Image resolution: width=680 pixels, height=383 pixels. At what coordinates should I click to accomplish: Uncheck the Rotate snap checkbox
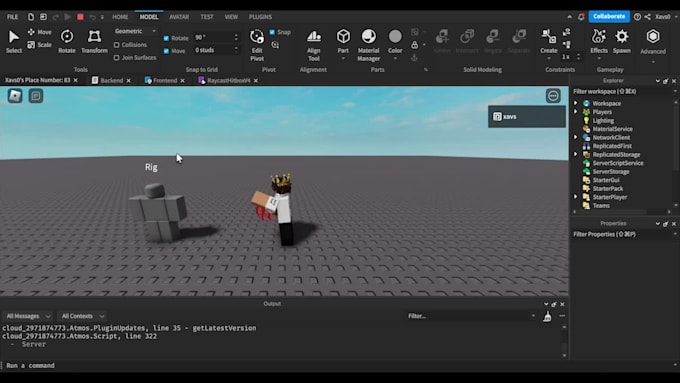(166, 38)
